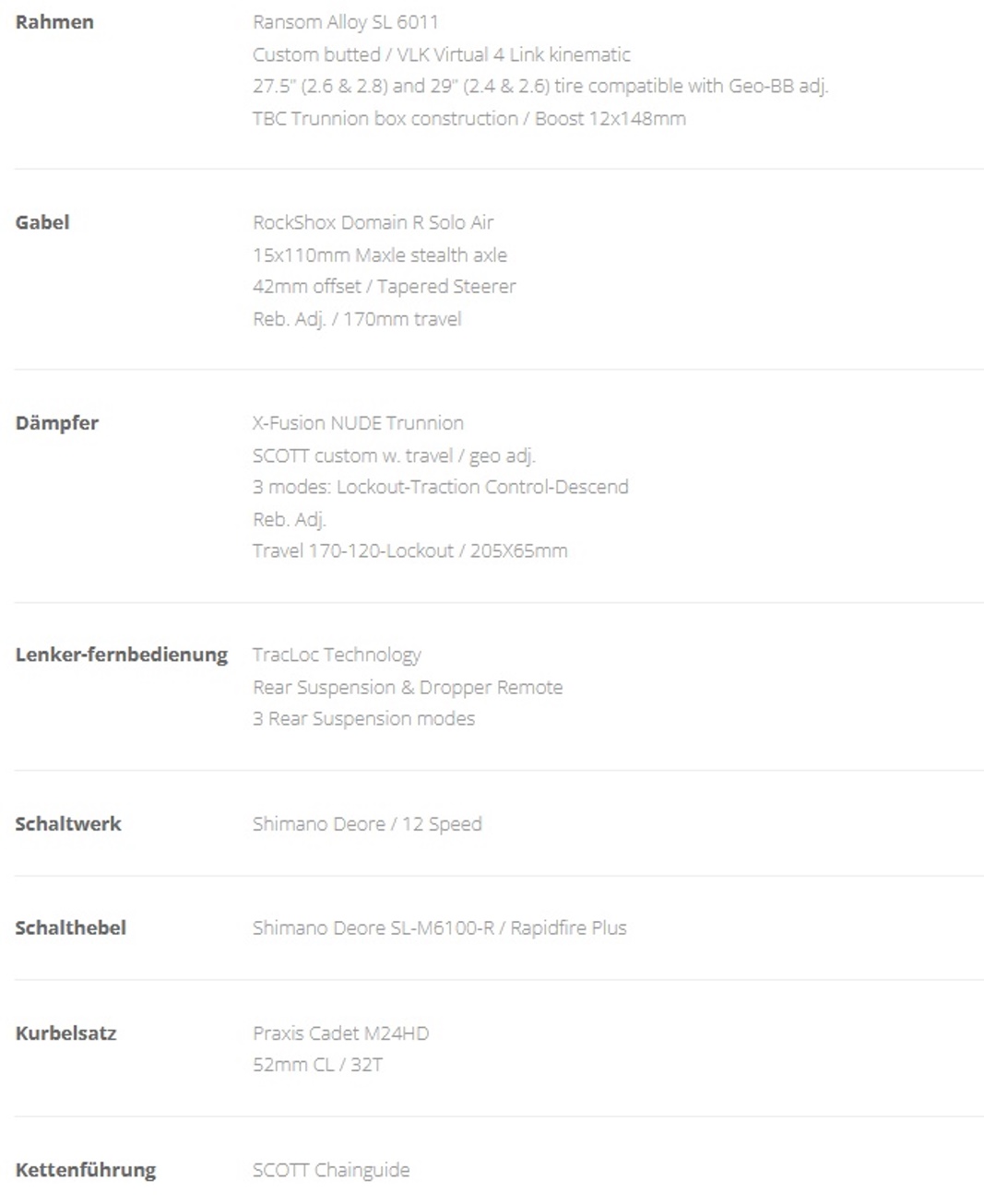Click Rear Suspension & Dropper Remote line
Screen dimensions: 984x1204
pyautogui.click(x=408, y=688)
